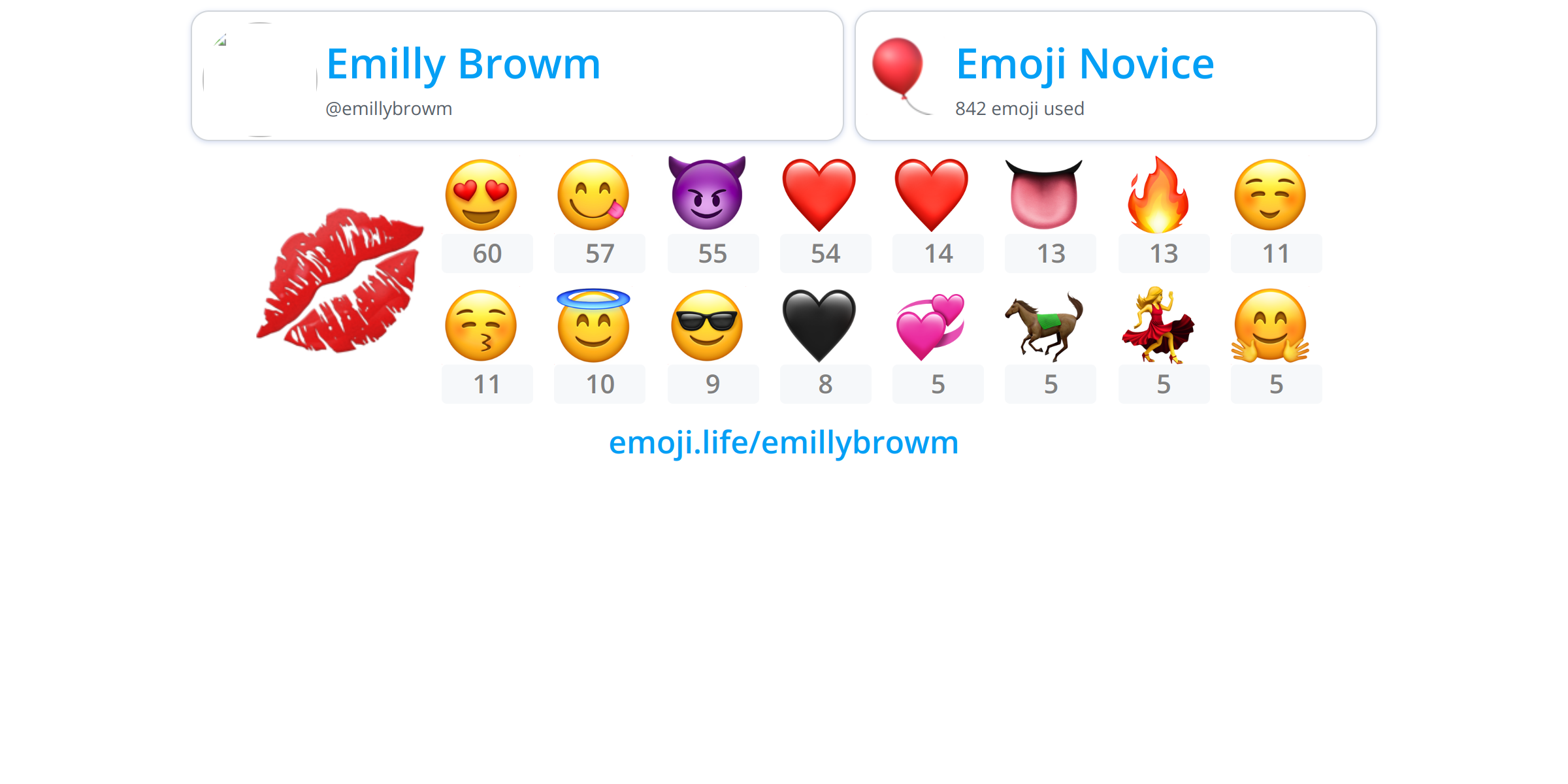This screenshot has width=1568, height=784.
Task: Select the smiling face with halo emoji
Action: click(593, 325)
